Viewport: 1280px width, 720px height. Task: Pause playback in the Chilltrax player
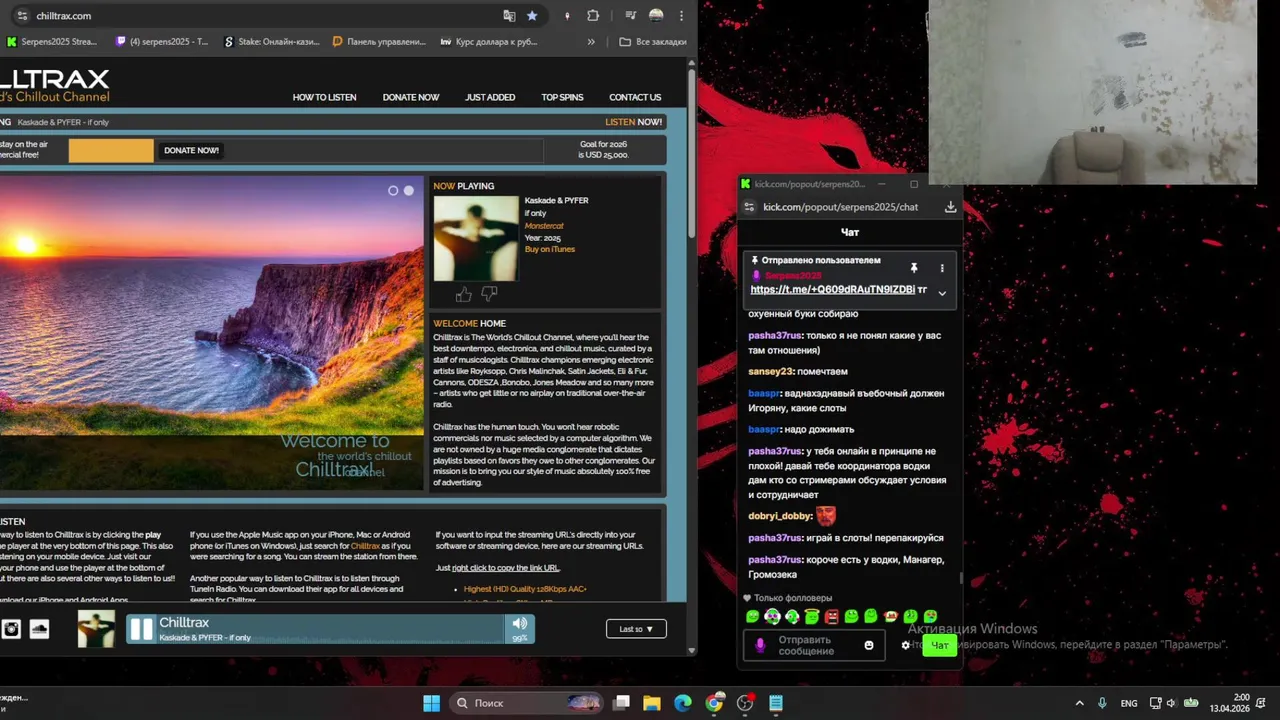141,629
